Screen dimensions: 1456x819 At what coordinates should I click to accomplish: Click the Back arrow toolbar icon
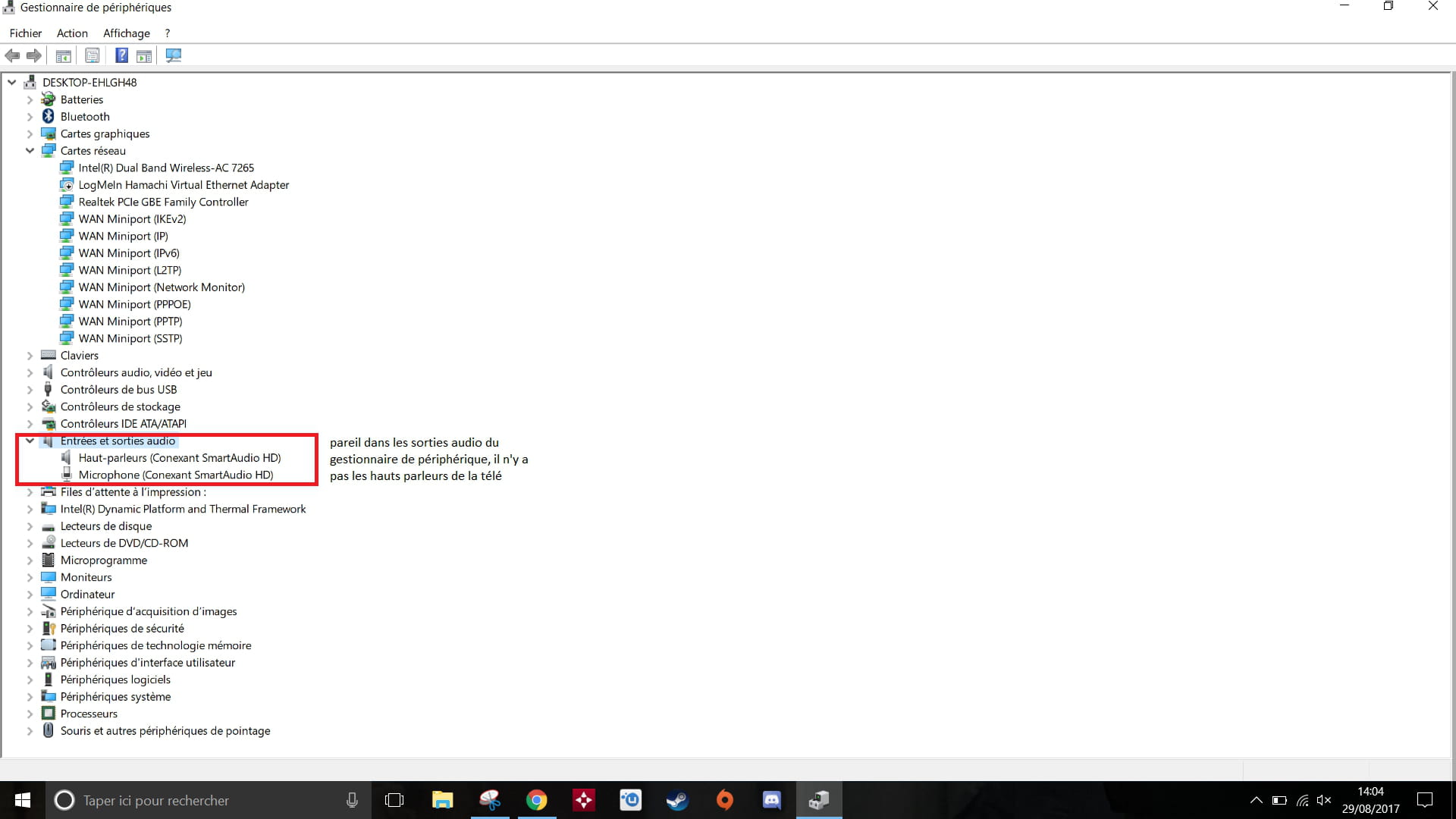12,55
